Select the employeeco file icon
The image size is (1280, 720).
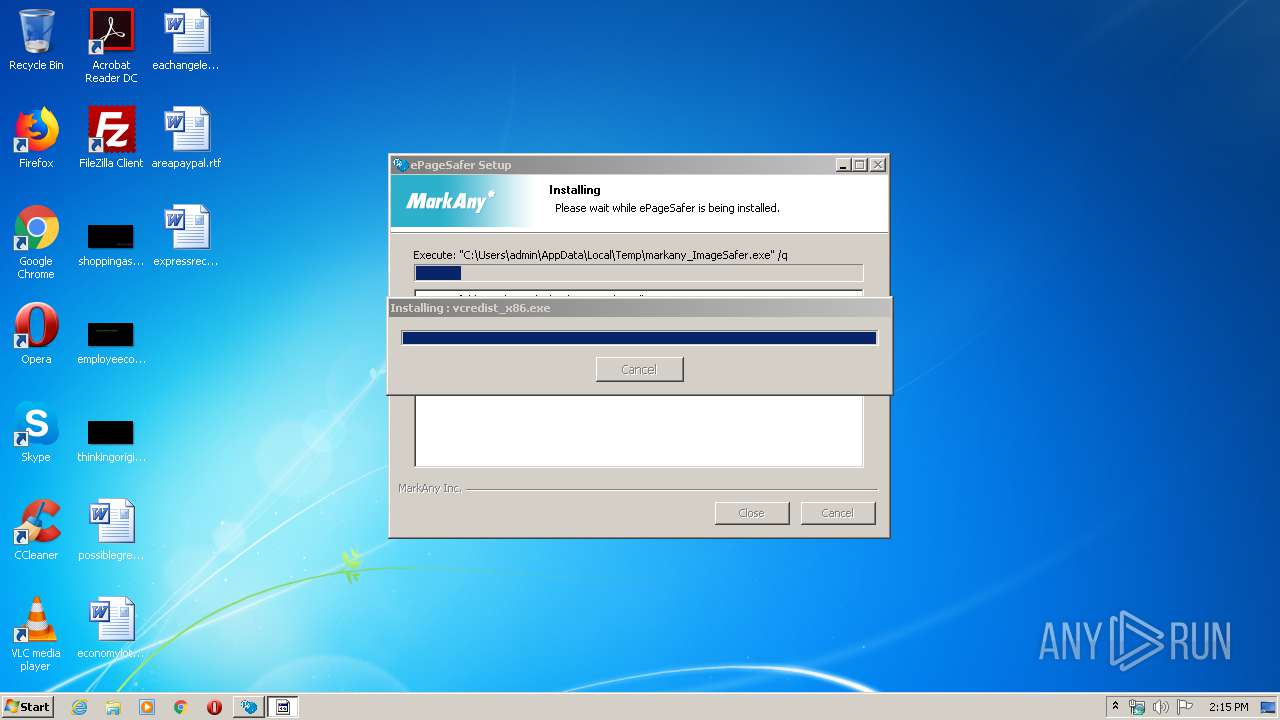(x=111, y=343)
